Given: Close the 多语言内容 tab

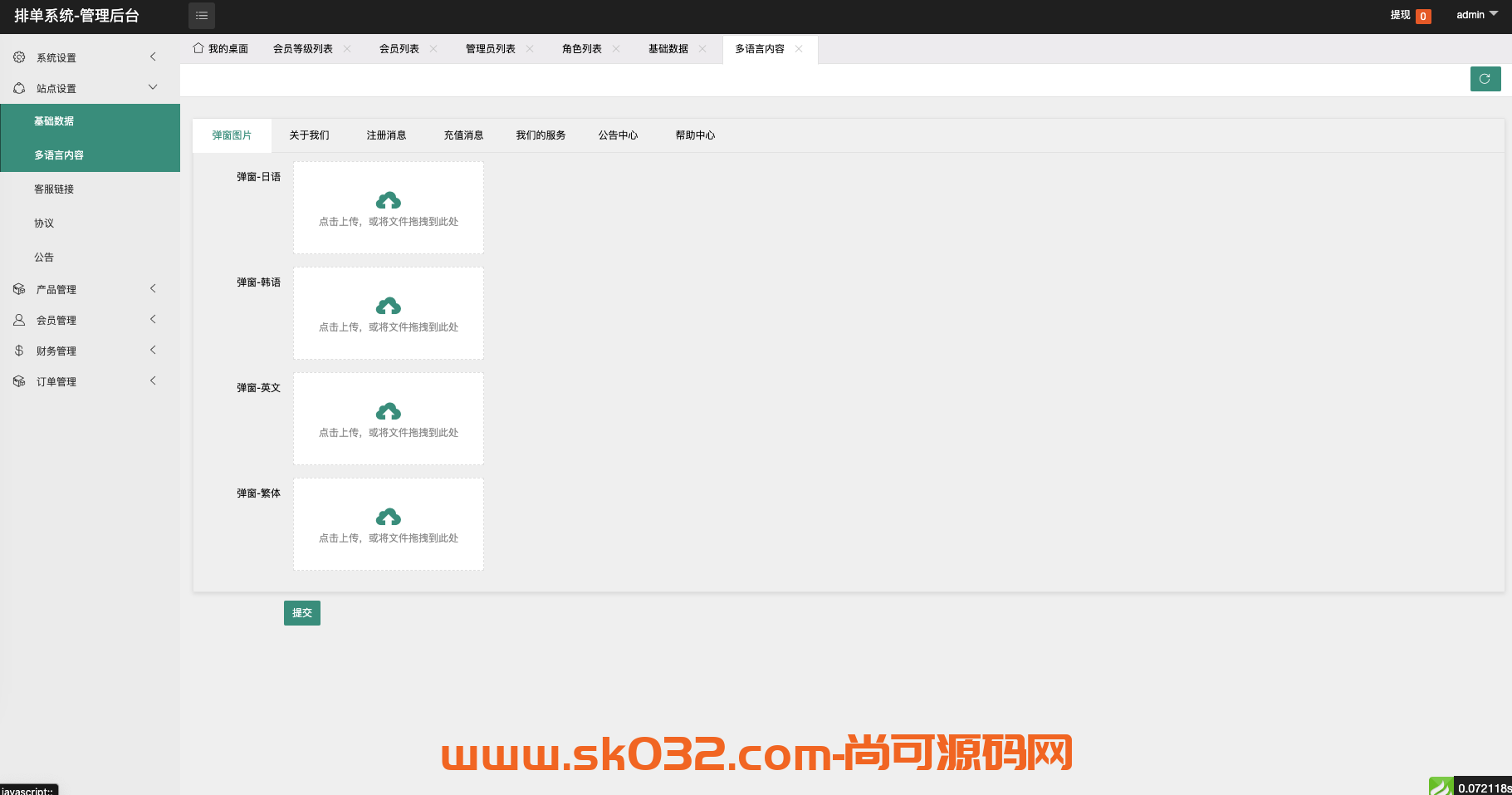Looking at the screenshot, I should 799,49.
